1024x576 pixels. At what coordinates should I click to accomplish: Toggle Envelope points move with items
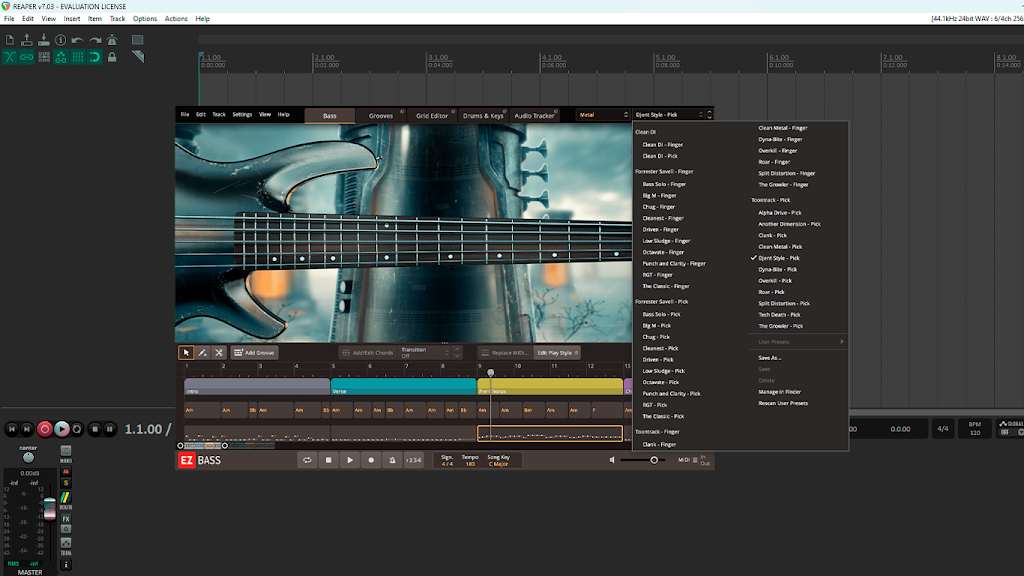[x=61, y=57]
